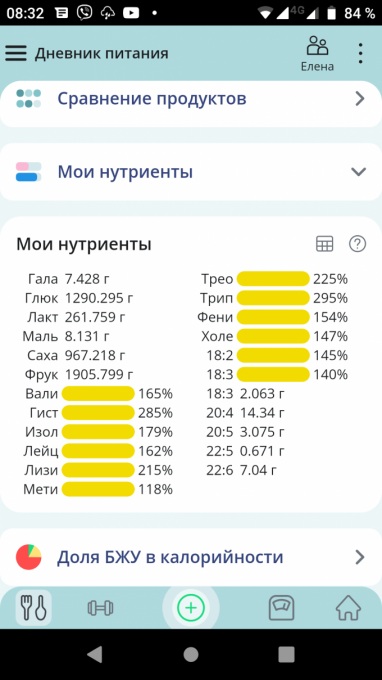Open the hamburger navigation menu
Image resolution: width=382 pixels, height=680 pixels.
tap(16, 53)
